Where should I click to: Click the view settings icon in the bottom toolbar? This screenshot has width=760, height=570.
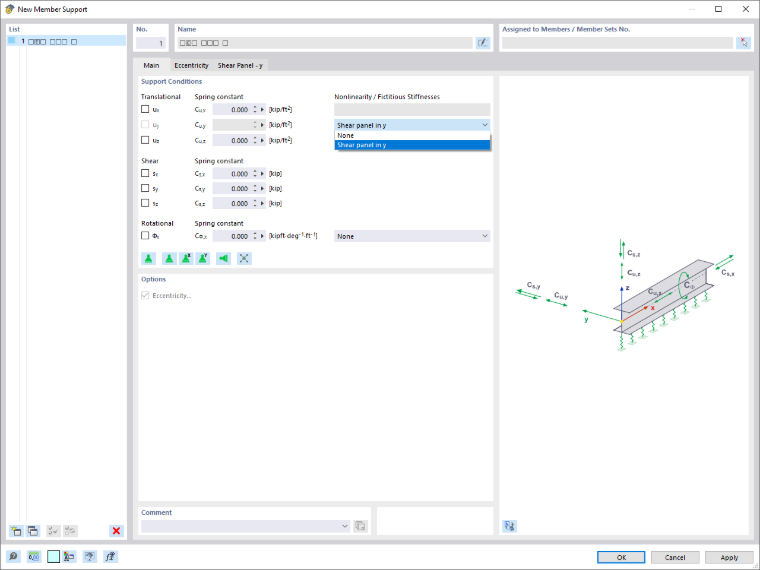click(90, 556)
